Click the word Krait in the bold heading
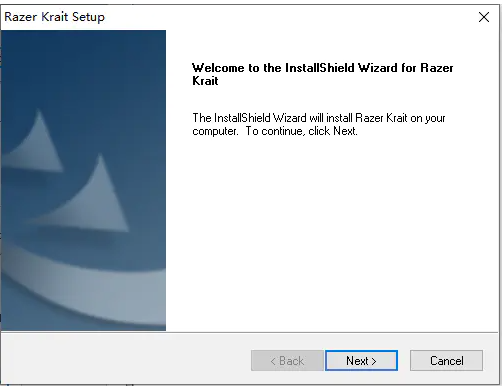This screenshot has height=386, width=504. tap(205, 81)
